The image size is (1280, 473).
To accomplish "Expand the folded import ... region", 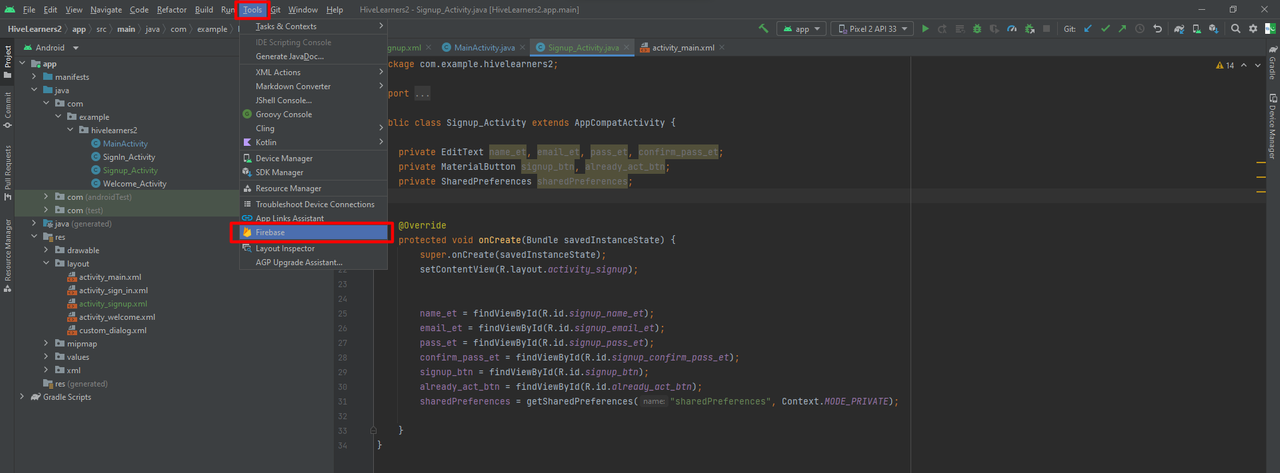I will pos(422,93).
